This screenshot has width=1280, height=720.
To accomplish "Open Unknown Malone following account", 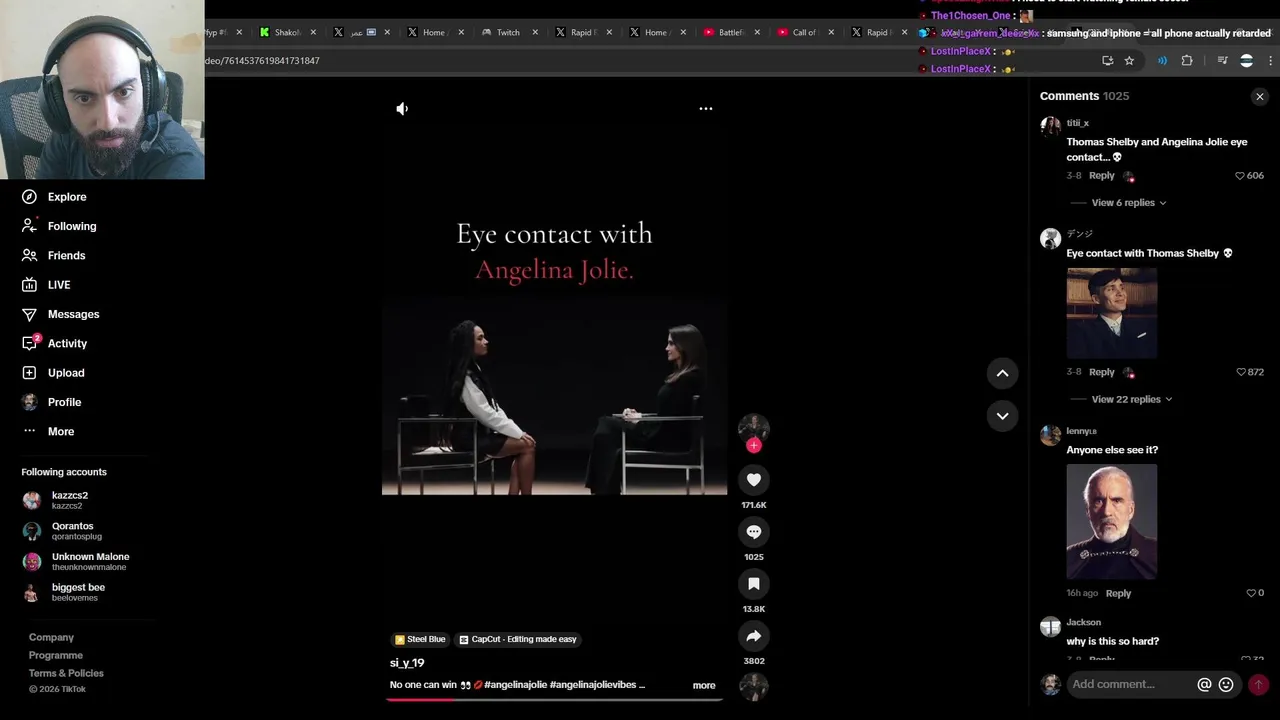I will pyautogui.click(x=90, y=562).
